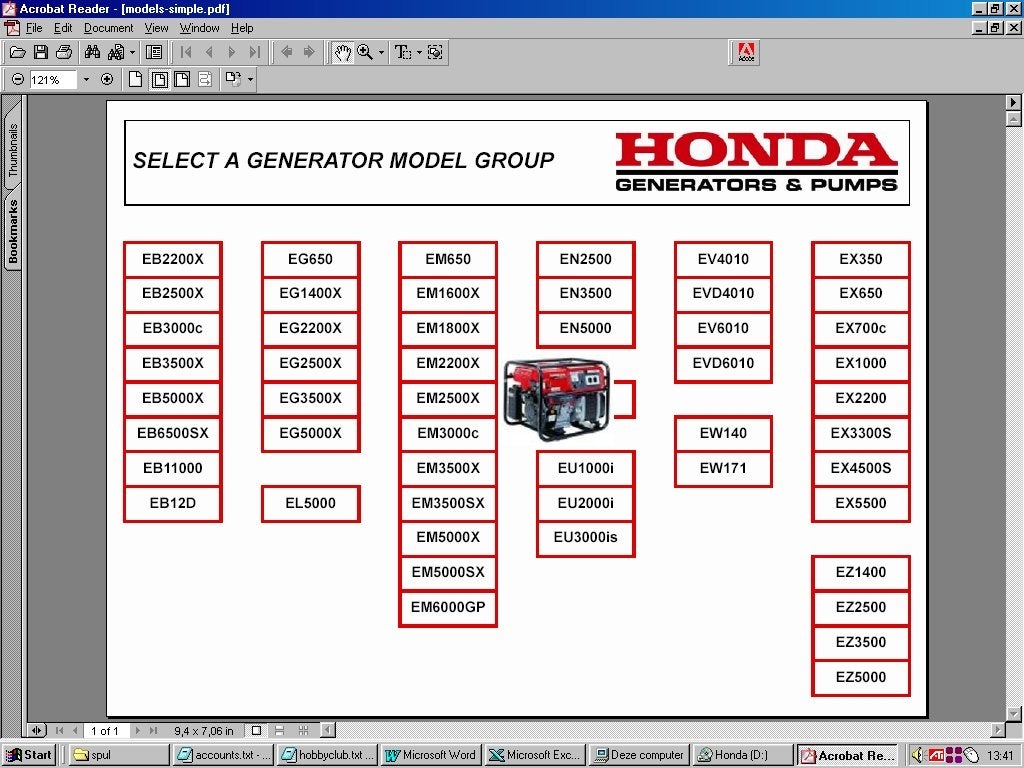Toggle Fit in Window page view
This screenshot has height=768, width=1024.
click(159, 80)
